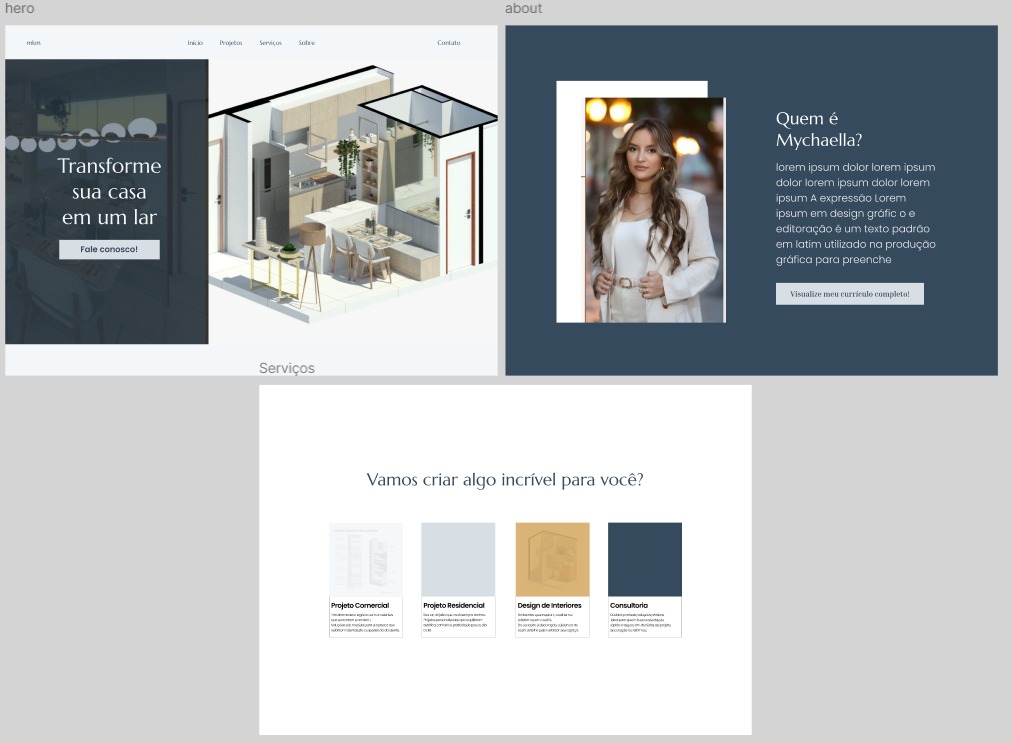This screenshot has width=1012, height=743.
Task: Select the 'Quem é Mychaella?' heading
Action: 818,129
